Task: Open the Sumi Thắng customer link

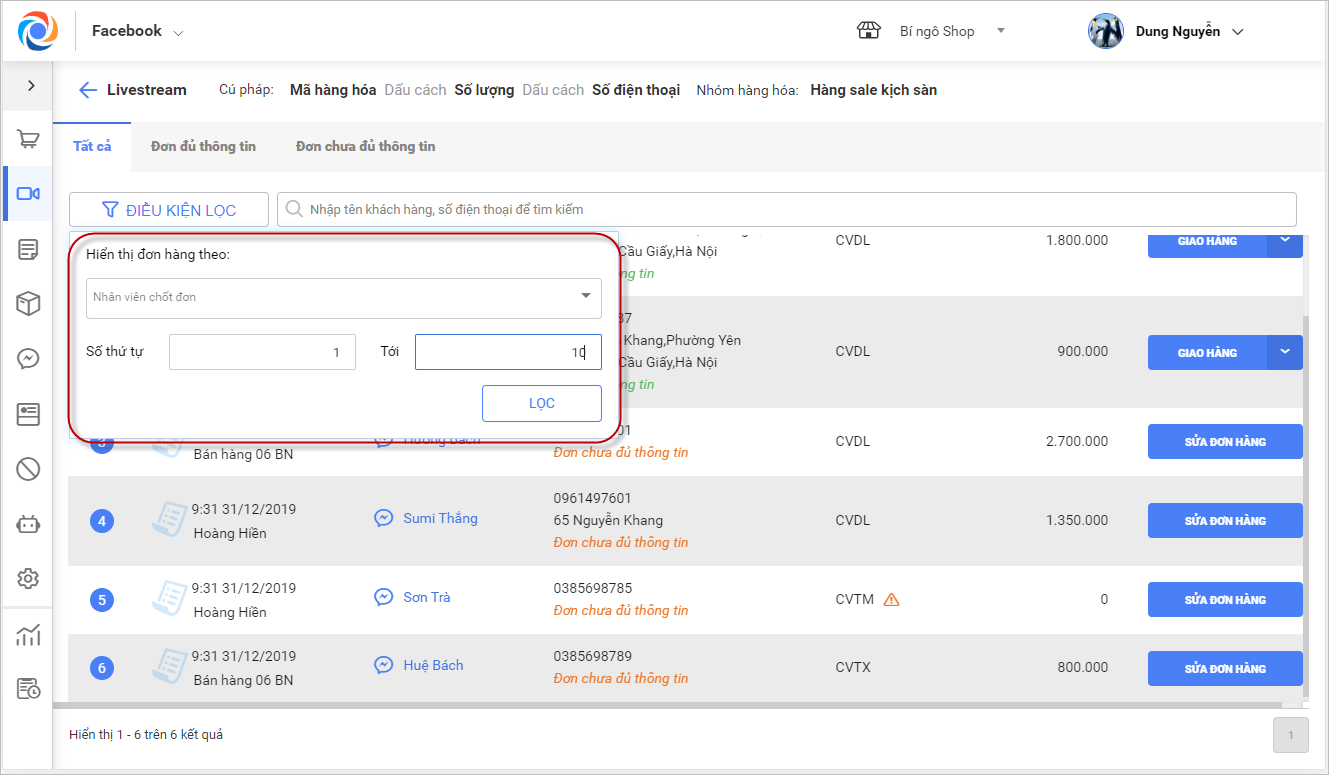Action: 440,518
